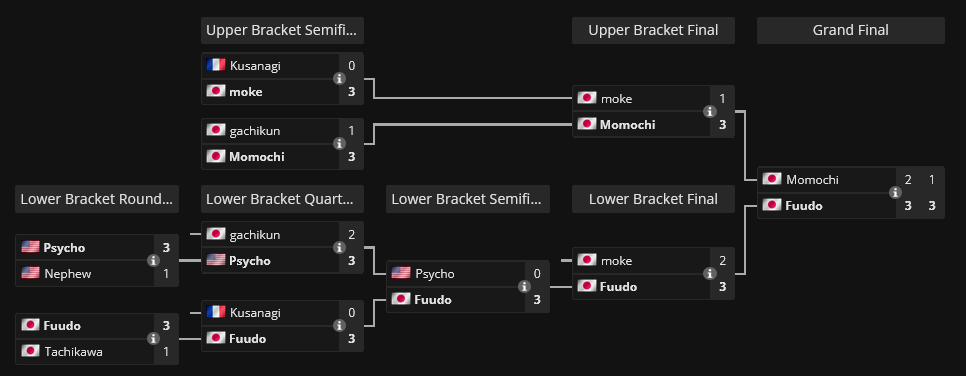Open info icon for Kusanagi vs Fuudo match
This screenshot has height=376, width=966.
tap(339, 325)
